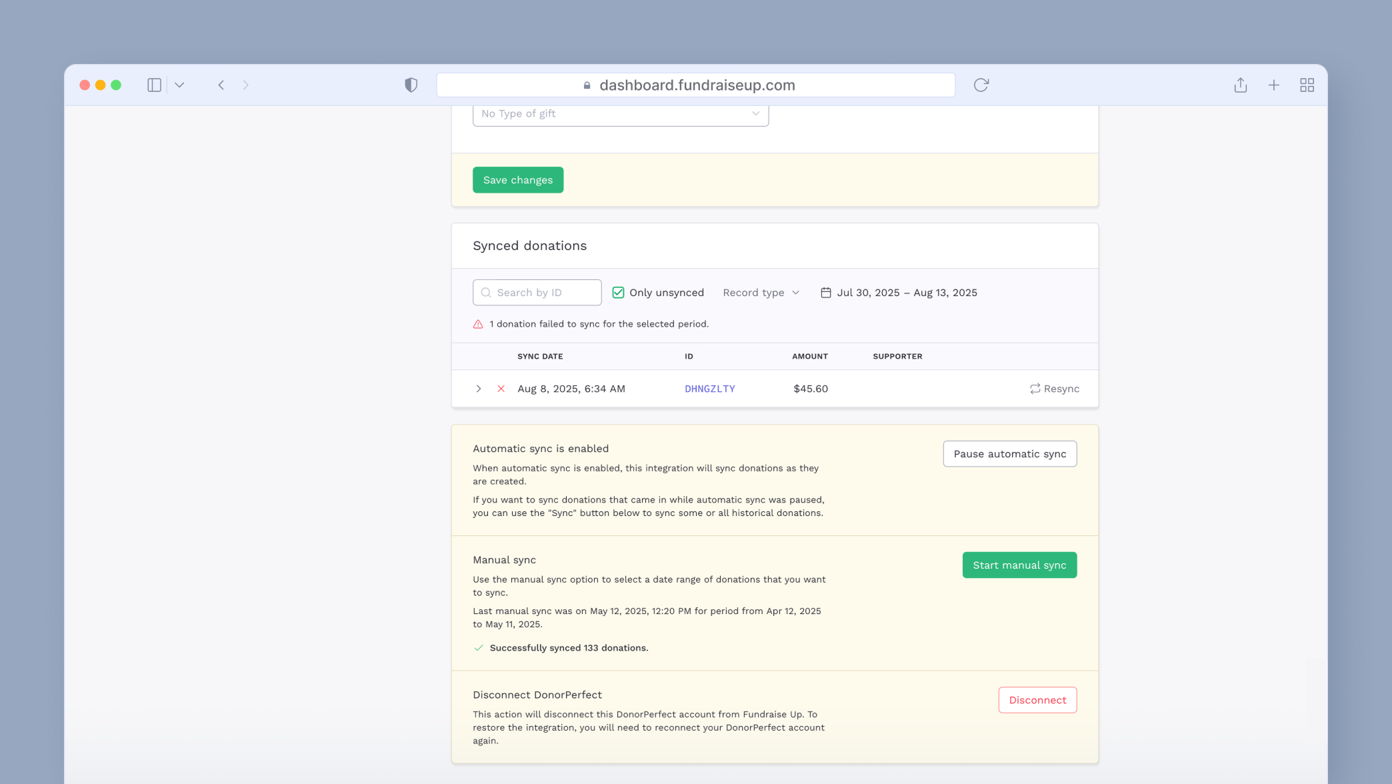
Task: Open donation DHNGZLTY link
Action: [x=710, y=388]
